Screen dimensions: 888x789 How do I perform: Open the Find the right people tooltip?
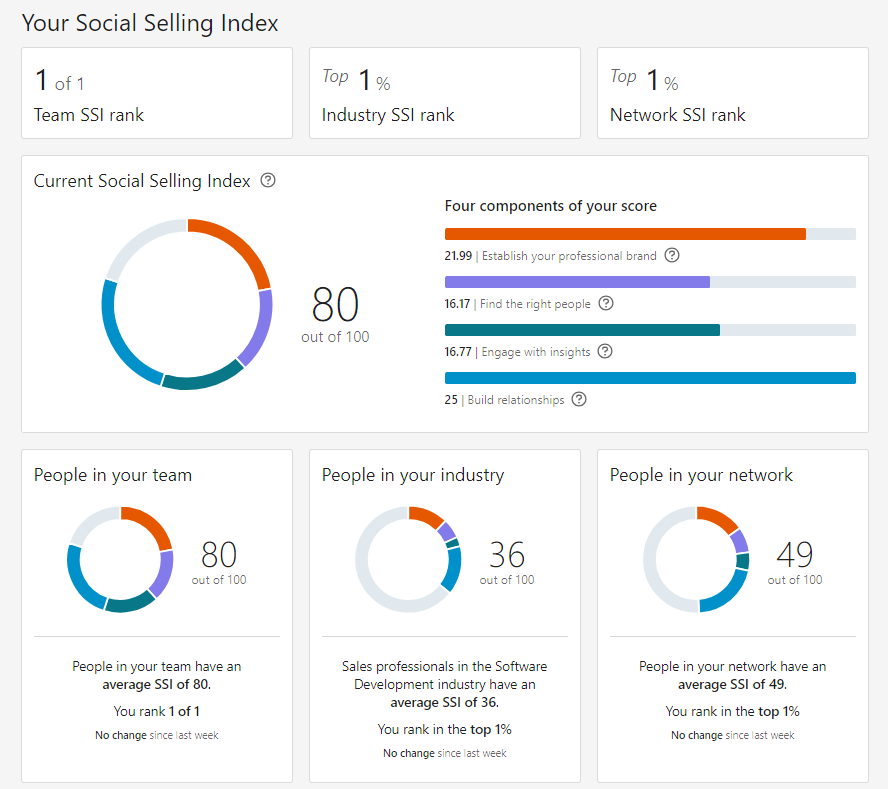pyautogui.click(x=605, y=303)
